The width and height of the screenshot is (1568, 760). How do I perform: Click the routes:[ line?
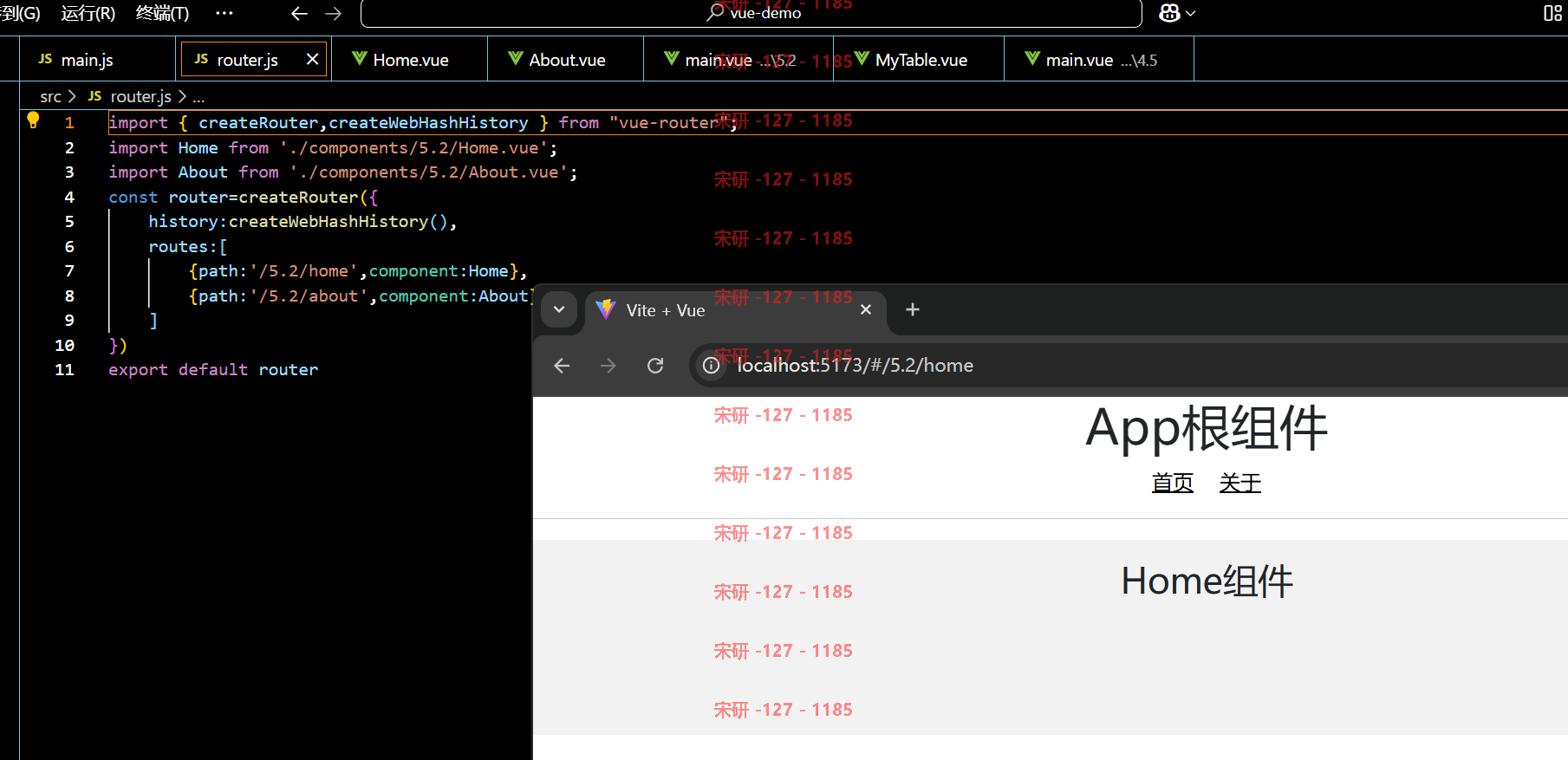[x=187, y=246]
